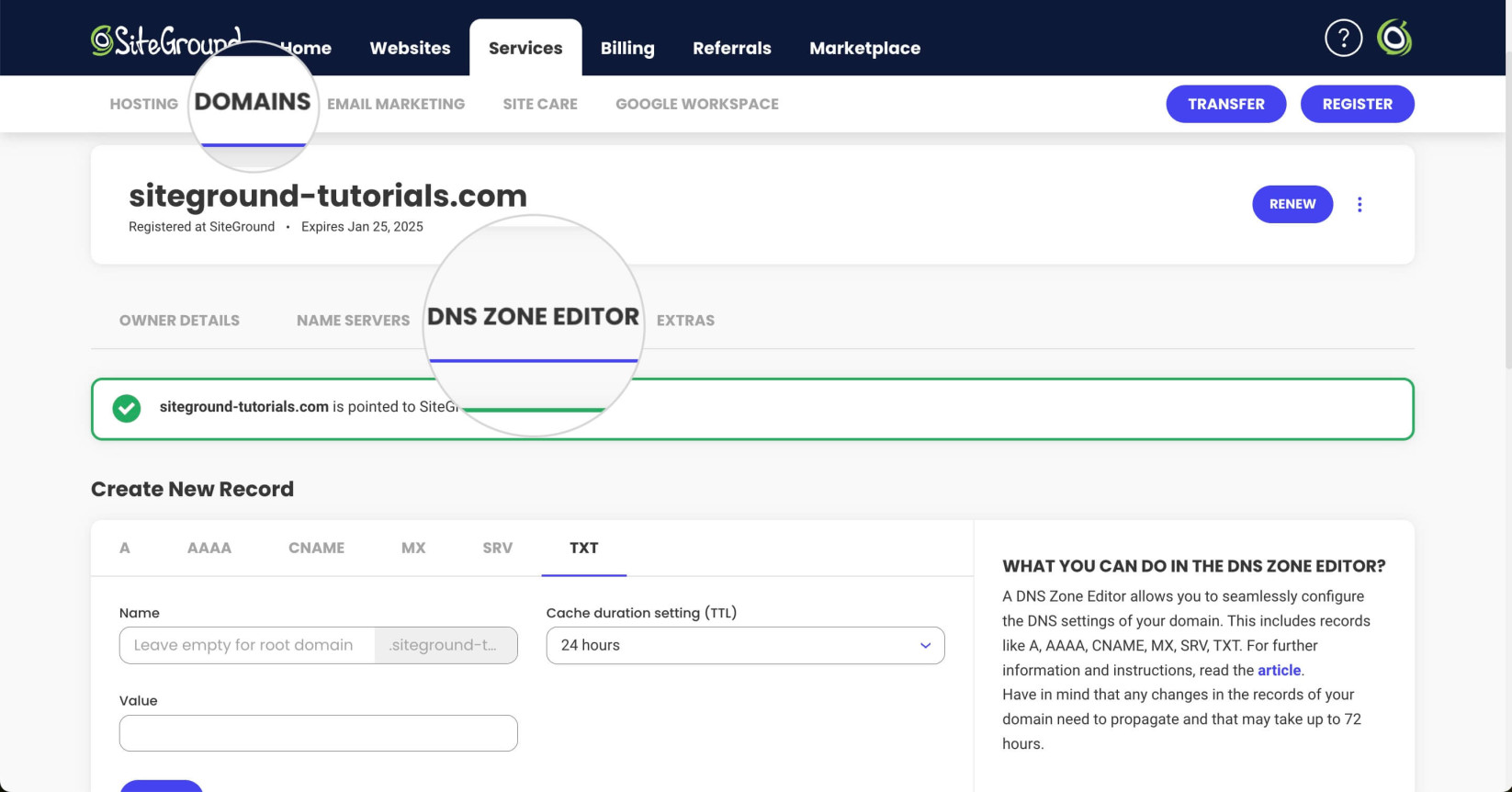
Task: Select the Services menu tab
Action: (x=525, y=48)
